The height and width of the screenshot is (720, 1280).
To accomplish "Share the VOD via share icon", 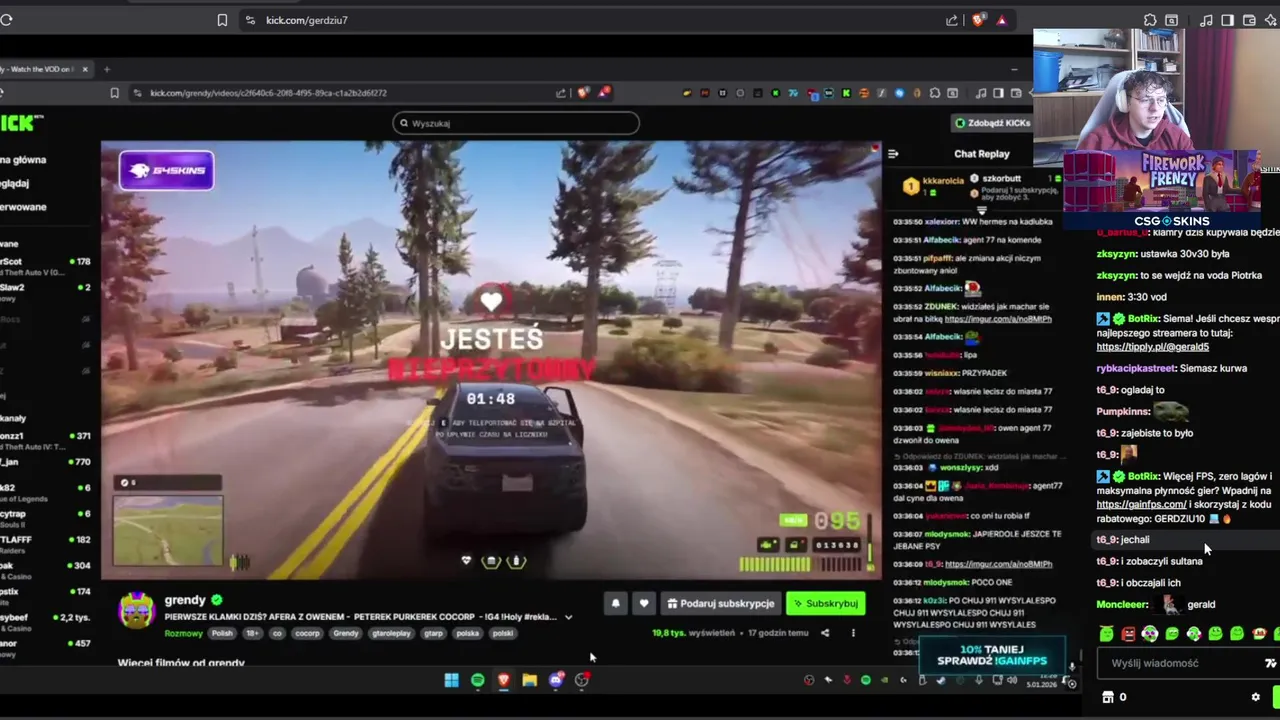I will pos(825,633).
